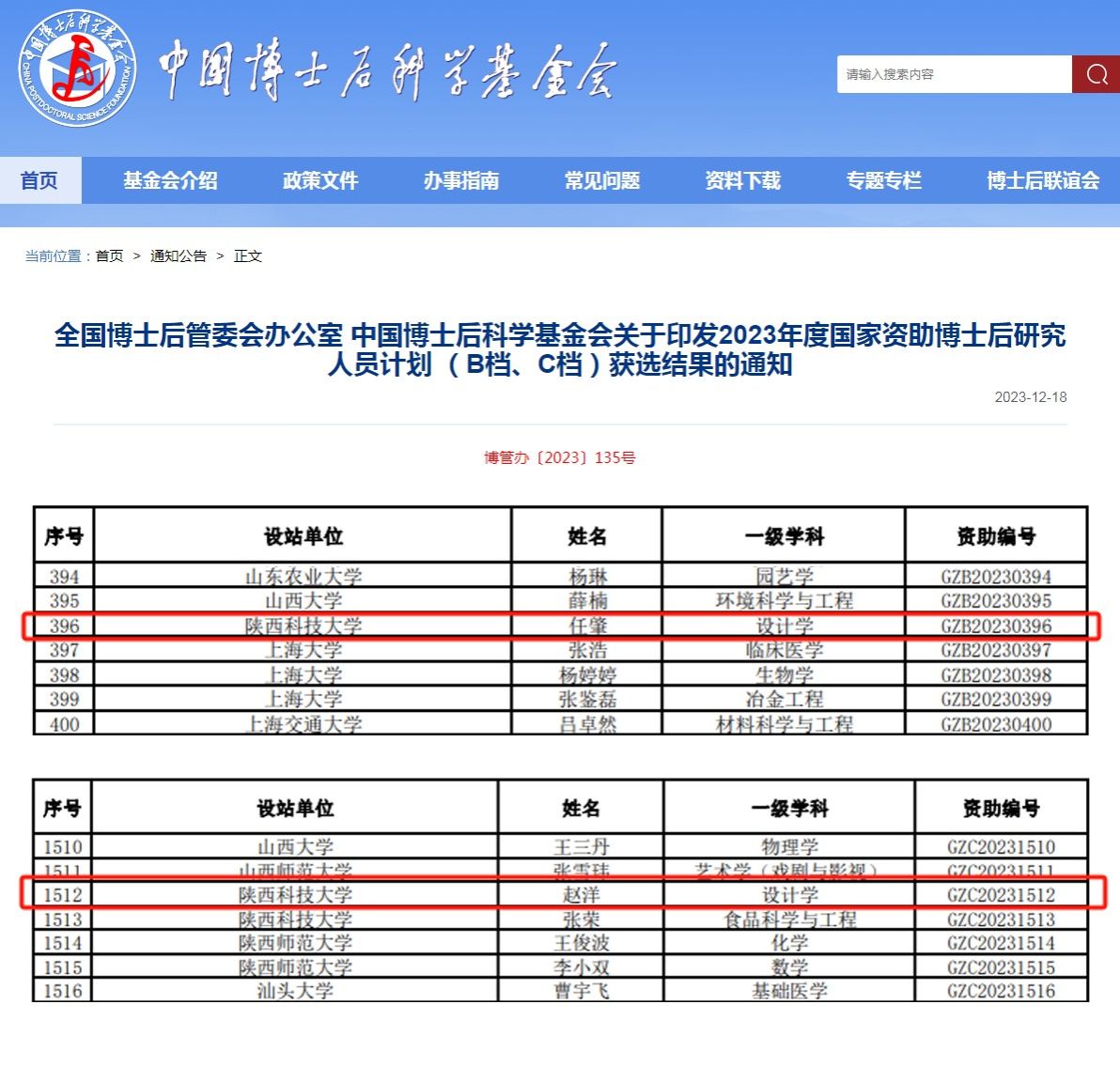Open the 专题专栏 menu item

click(x=883, y=180)
